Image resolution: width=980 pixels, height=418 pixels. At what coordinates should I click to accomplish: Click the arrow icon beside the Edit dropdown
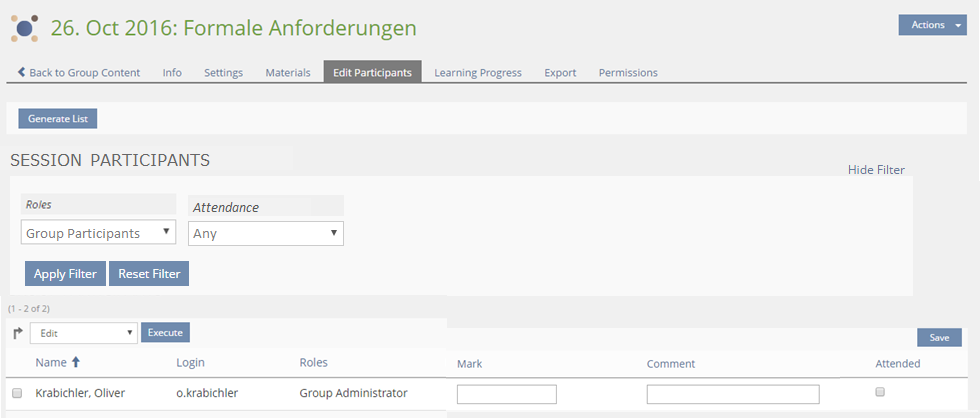point(17,333)
